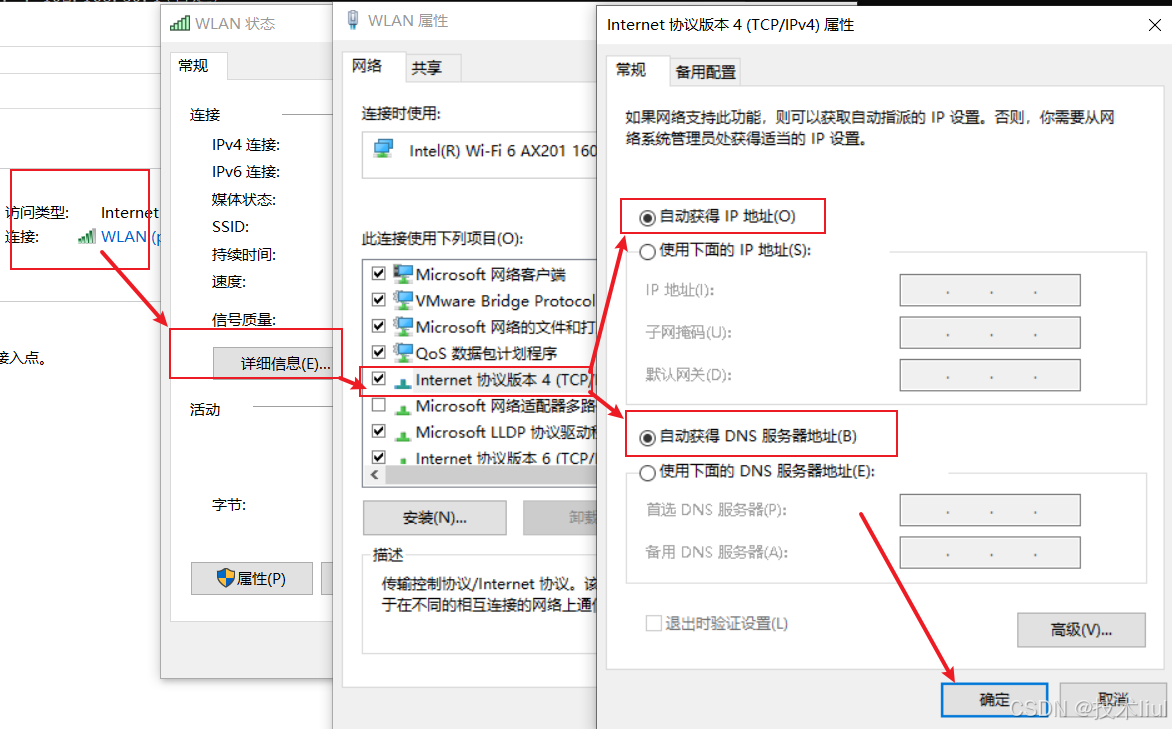Uncheck the QoS 数据包计划程序 checkbox
Viewport: 1172px width, 729px height.
(378, 352)
